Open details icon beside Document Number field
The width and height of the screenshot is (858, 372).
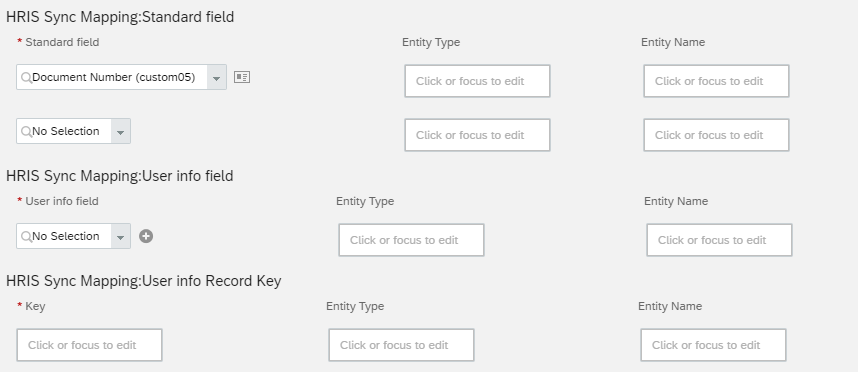[x=242, y=77]
